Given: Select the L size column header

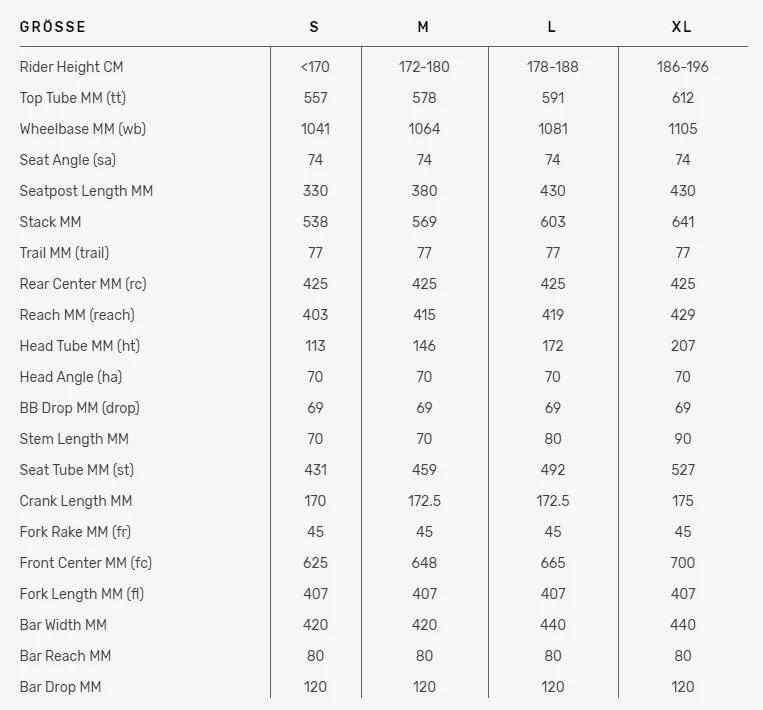Looking at the screenshot, I should click(552, 27).
